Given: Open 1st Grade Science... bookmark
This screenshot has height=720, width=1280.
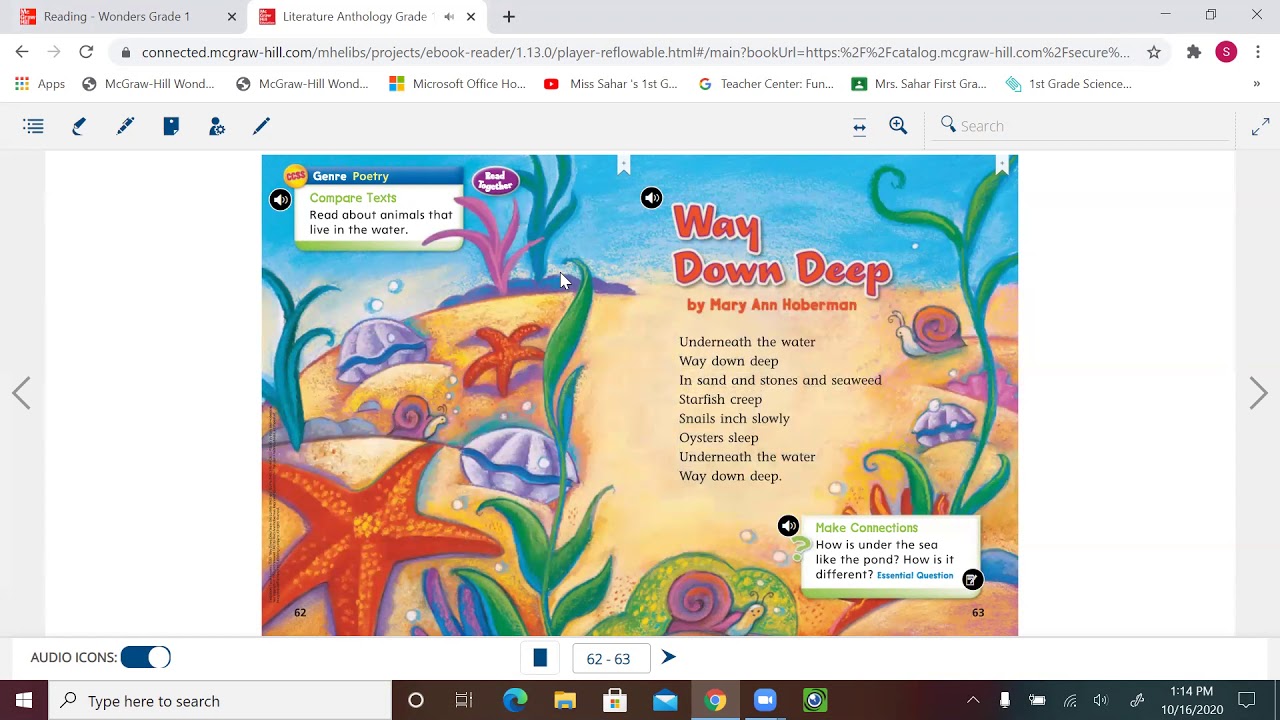Looking at the screenshot, I should pyautogui.click(x=1069, y=84).
